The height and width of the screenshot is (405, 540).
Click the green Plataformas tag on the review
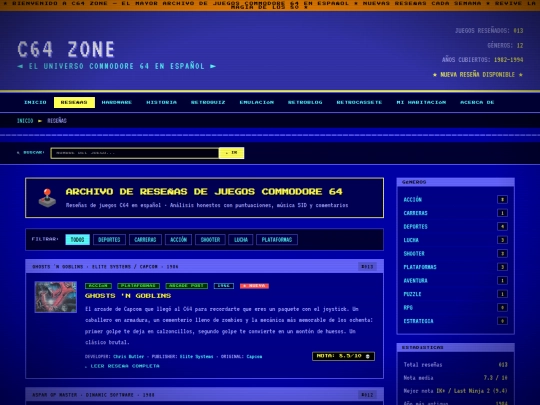[x=138, y=286]
